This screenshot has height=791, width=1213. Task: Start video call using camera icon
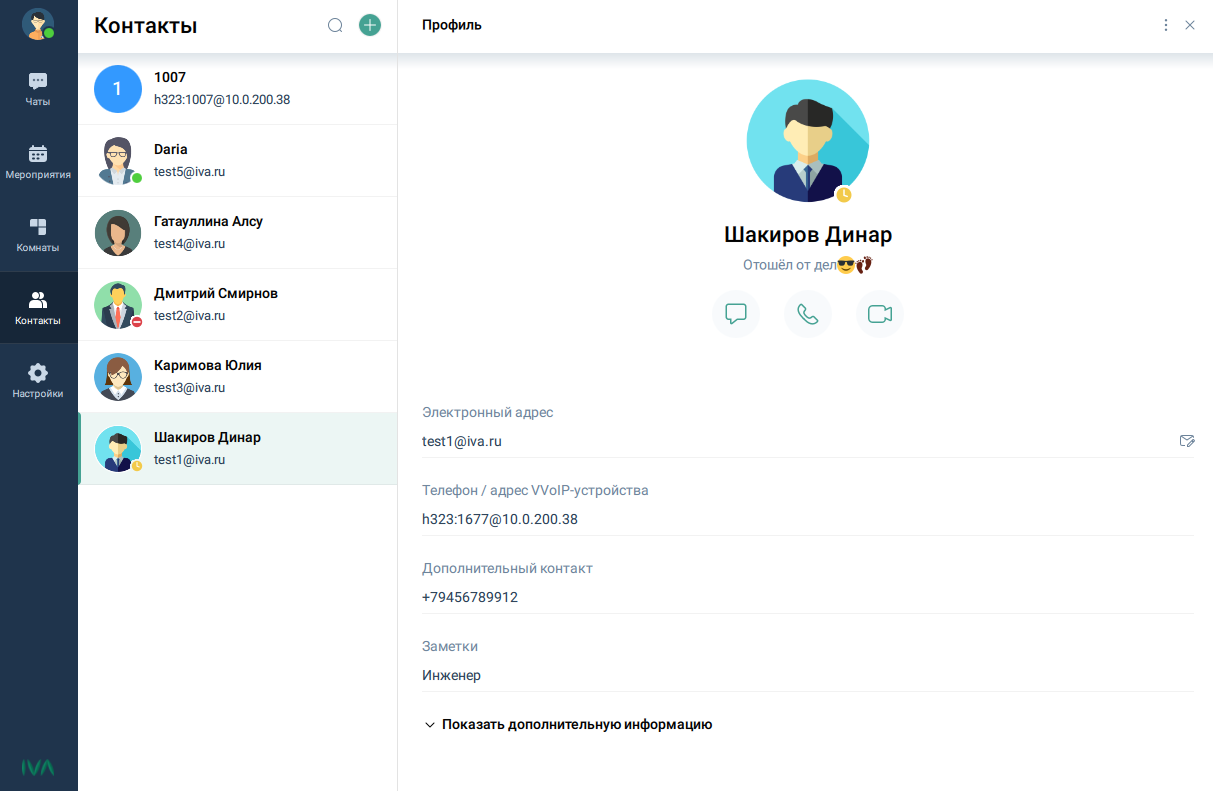[x=880, y=314]
